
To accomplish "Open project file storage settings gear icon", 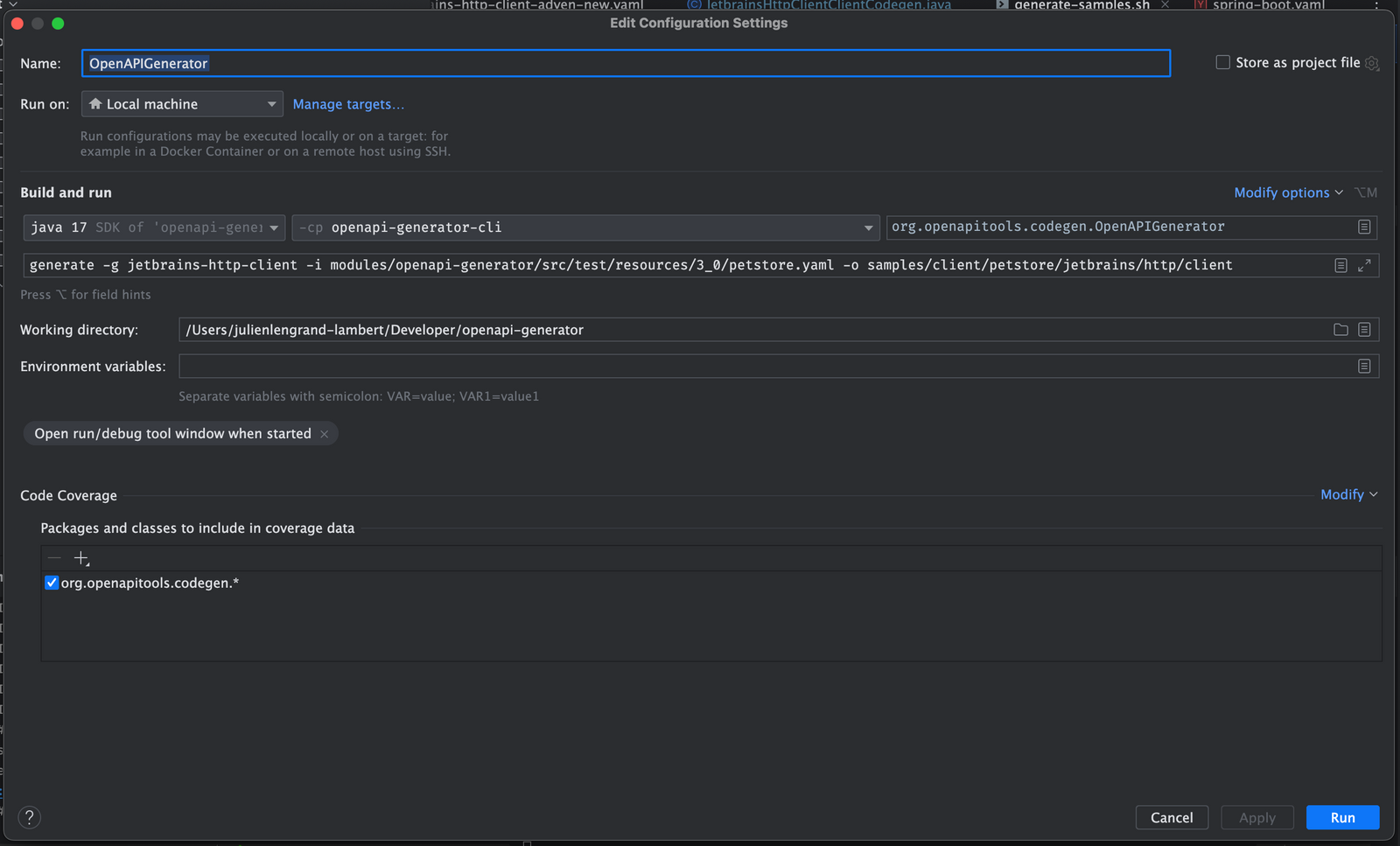I will (x=1371, y=63).
